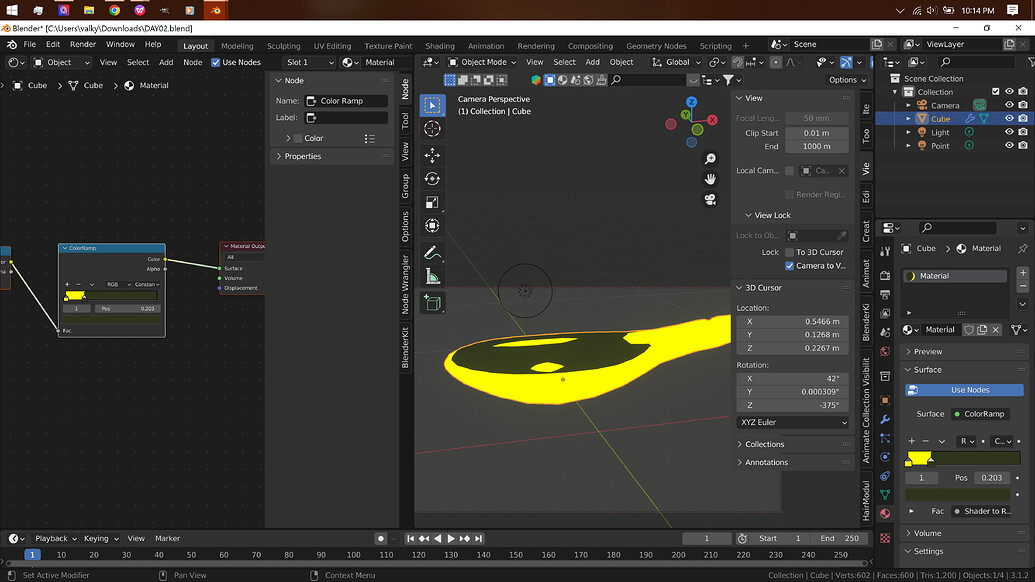Select the 3D Cursor tool

click(432, 129)
